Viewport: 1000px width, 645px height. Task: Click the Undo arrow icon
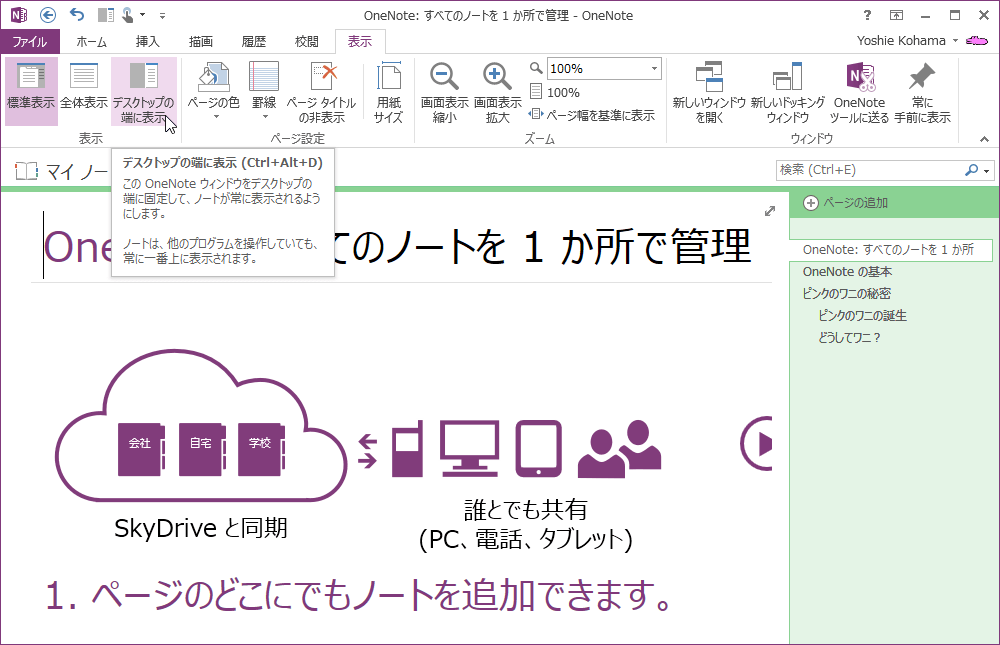(x=77, y=15)
